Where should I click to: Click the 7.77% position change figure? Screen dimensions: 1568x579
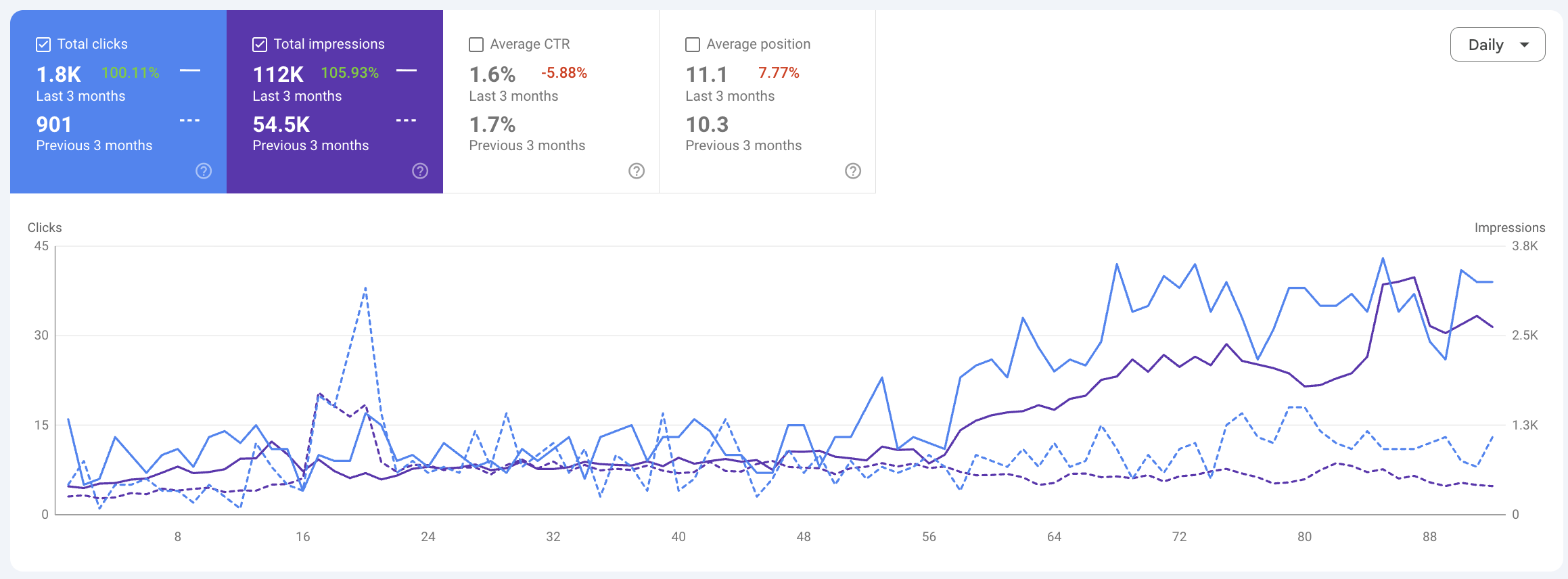779,73
